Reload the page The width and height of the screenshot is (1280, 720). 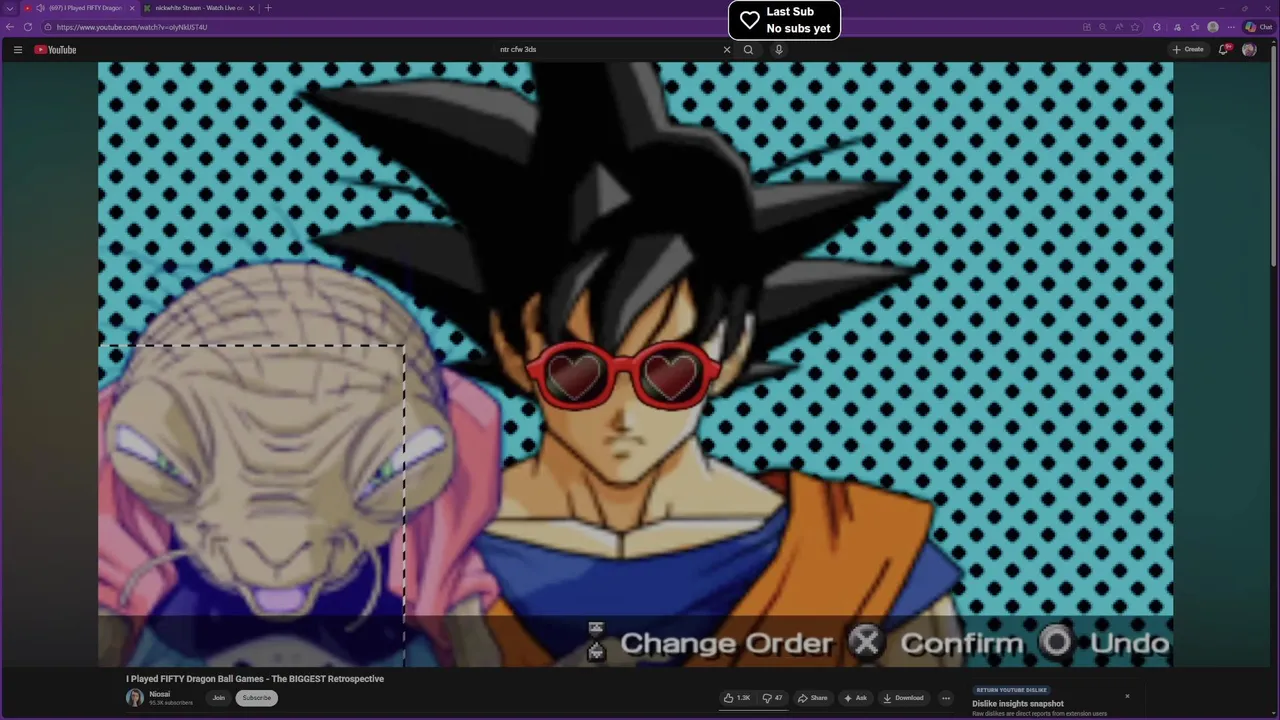pos(27,27)
